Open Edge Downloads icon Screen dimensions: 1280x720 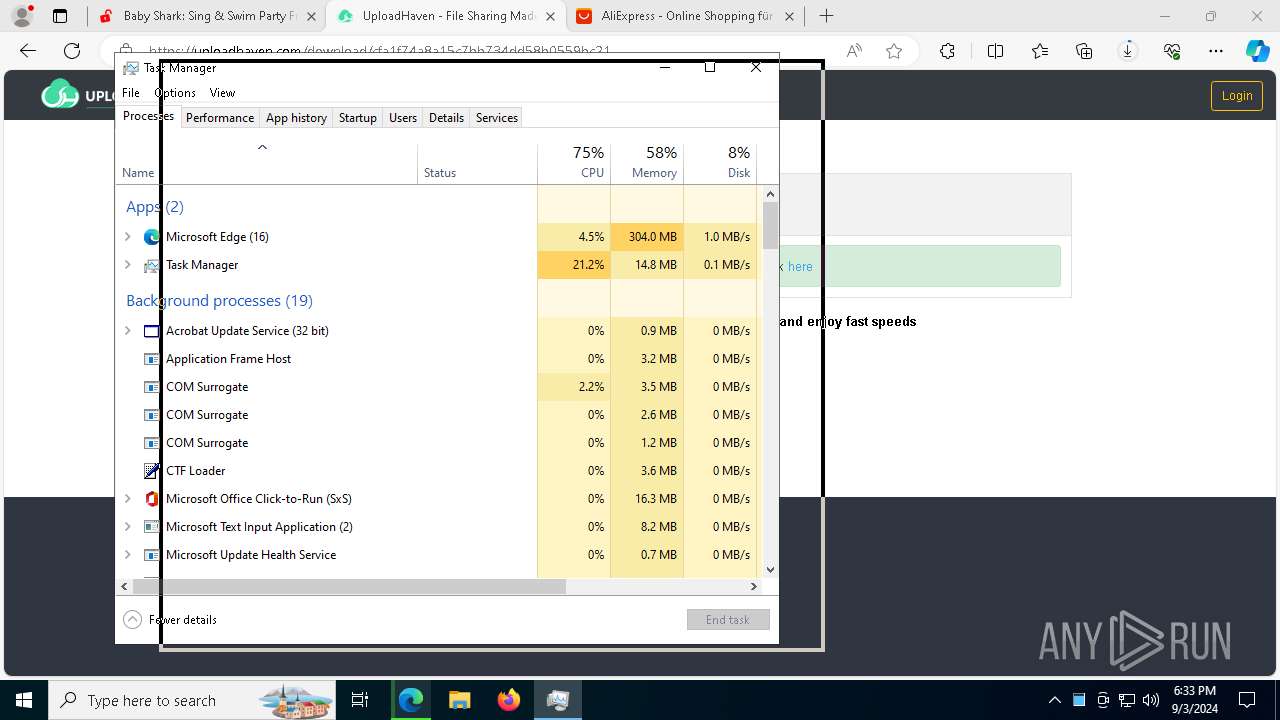coord(1128,51)
